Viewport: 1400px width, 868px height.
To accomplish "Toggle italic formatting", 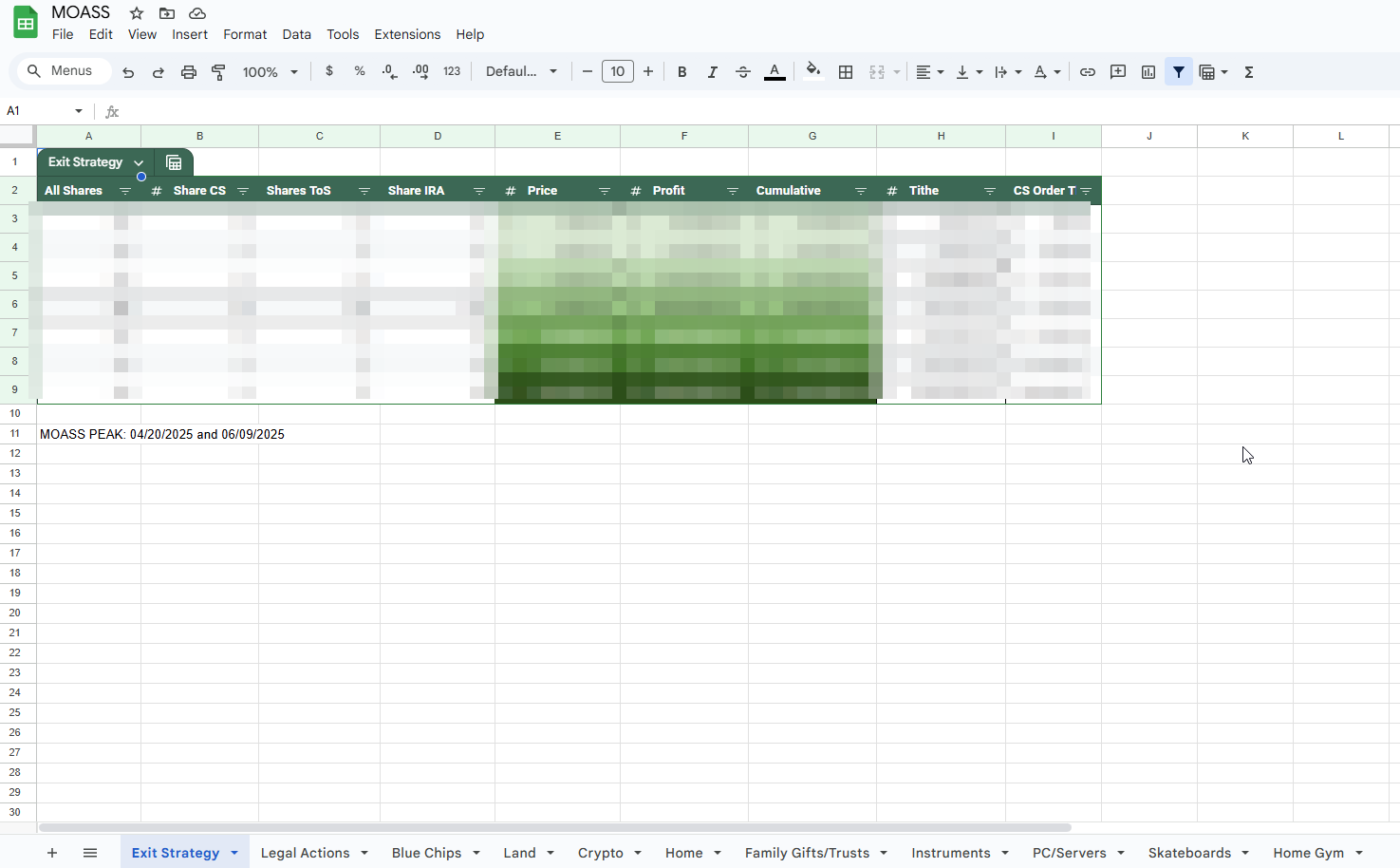I will coord(712,72).
